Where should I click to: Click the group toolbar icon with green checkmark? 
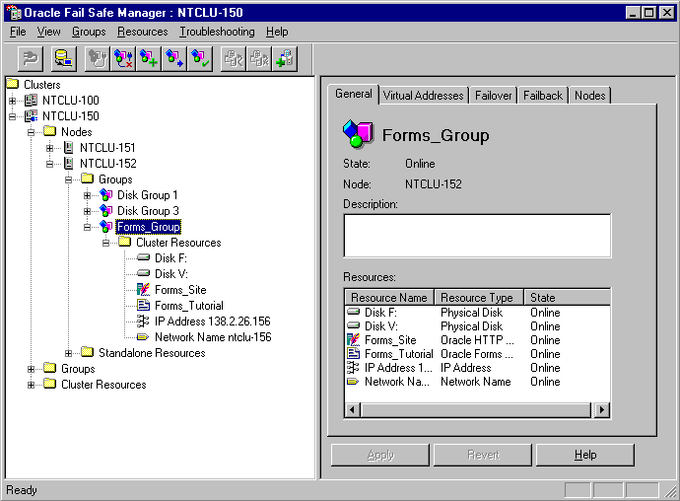[x=200, y=59]
